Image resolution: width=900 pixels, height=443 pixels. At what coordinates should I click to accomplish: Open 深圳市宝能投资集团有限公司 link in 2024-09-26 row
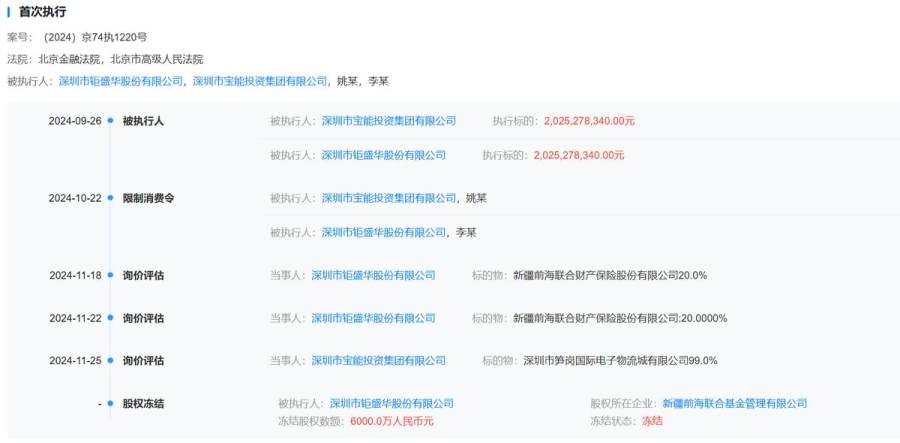(x=389, y=121)
